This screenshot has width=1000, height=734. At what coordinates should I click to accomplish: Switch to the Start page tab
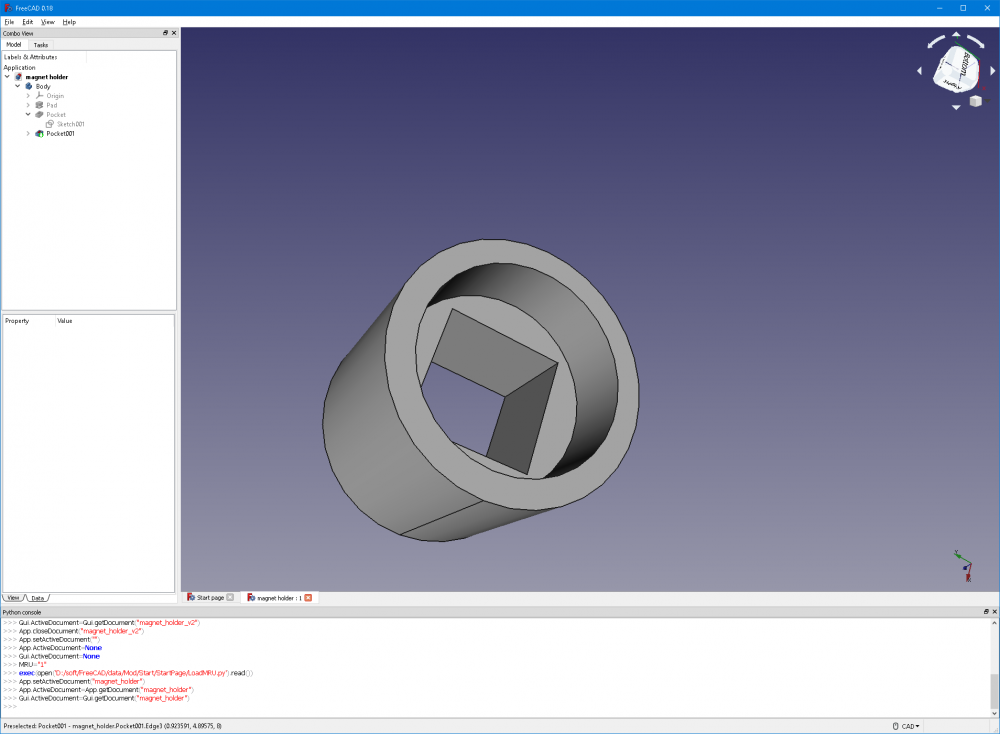(208, 597)
